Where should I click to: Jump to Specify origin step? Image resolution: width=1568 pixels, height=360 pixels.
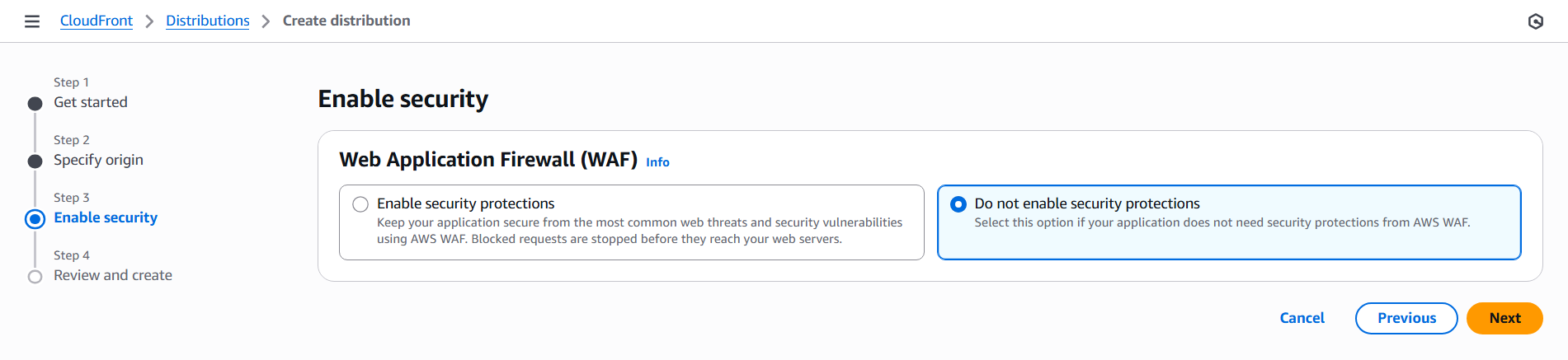point(98,160)
